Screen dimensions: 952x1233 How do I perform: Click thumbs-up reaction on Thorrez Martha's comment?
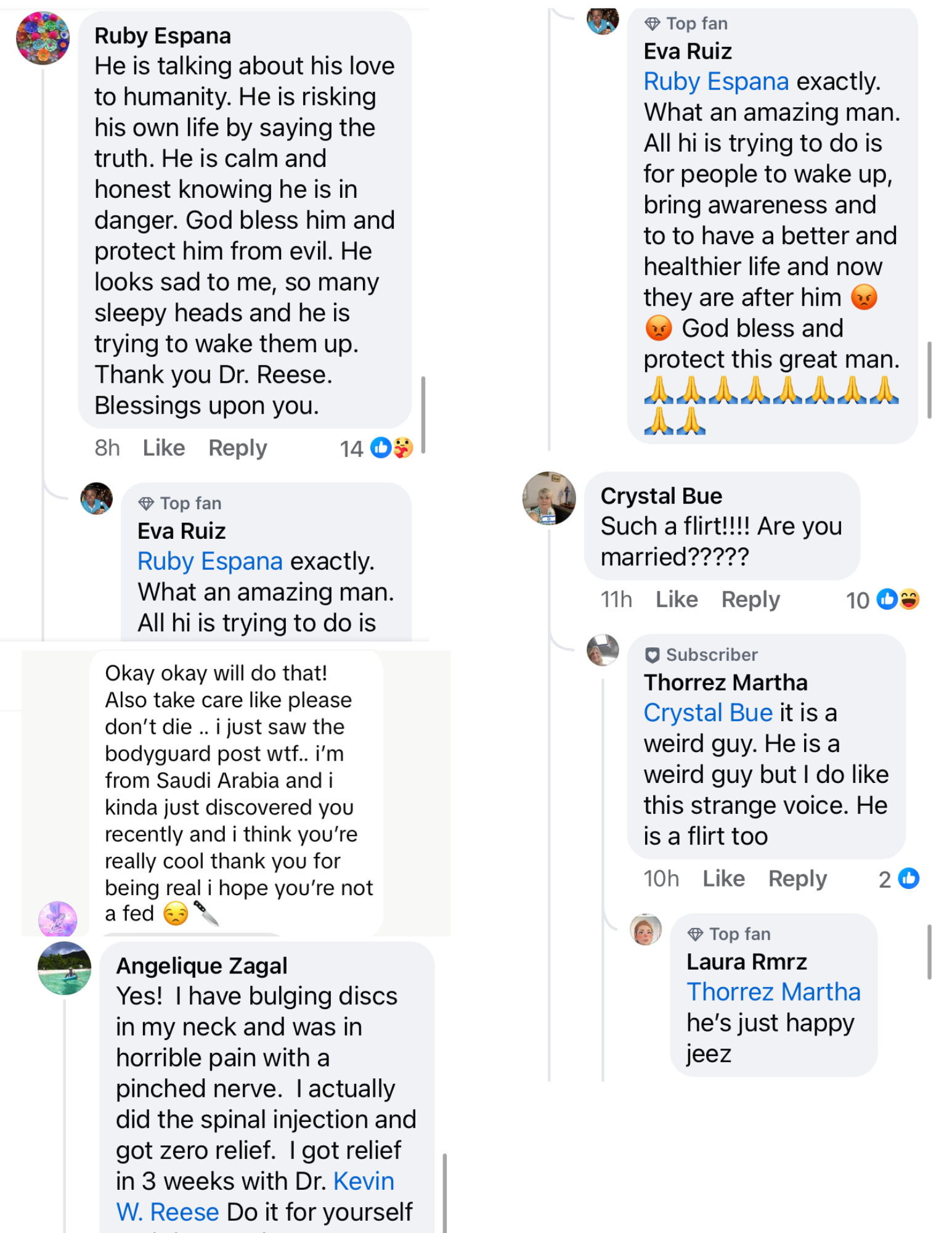pos(908,879)
